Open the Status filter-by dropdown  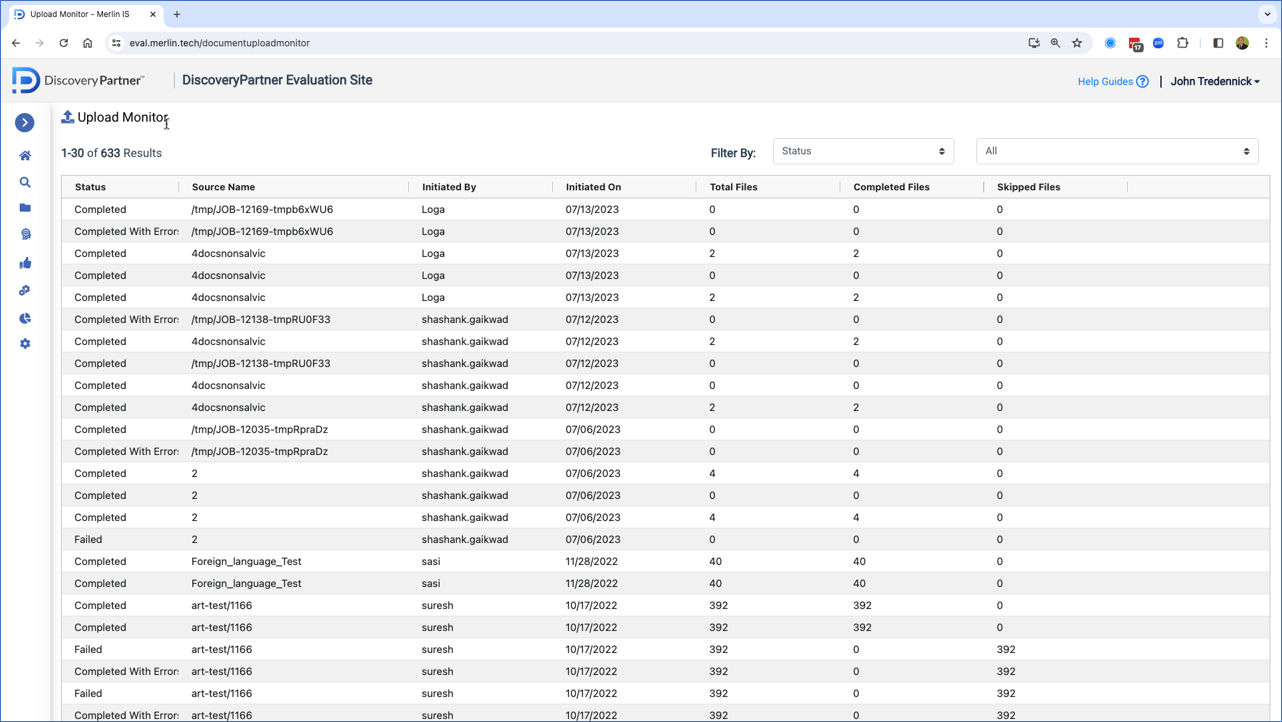tap(862, 151)
